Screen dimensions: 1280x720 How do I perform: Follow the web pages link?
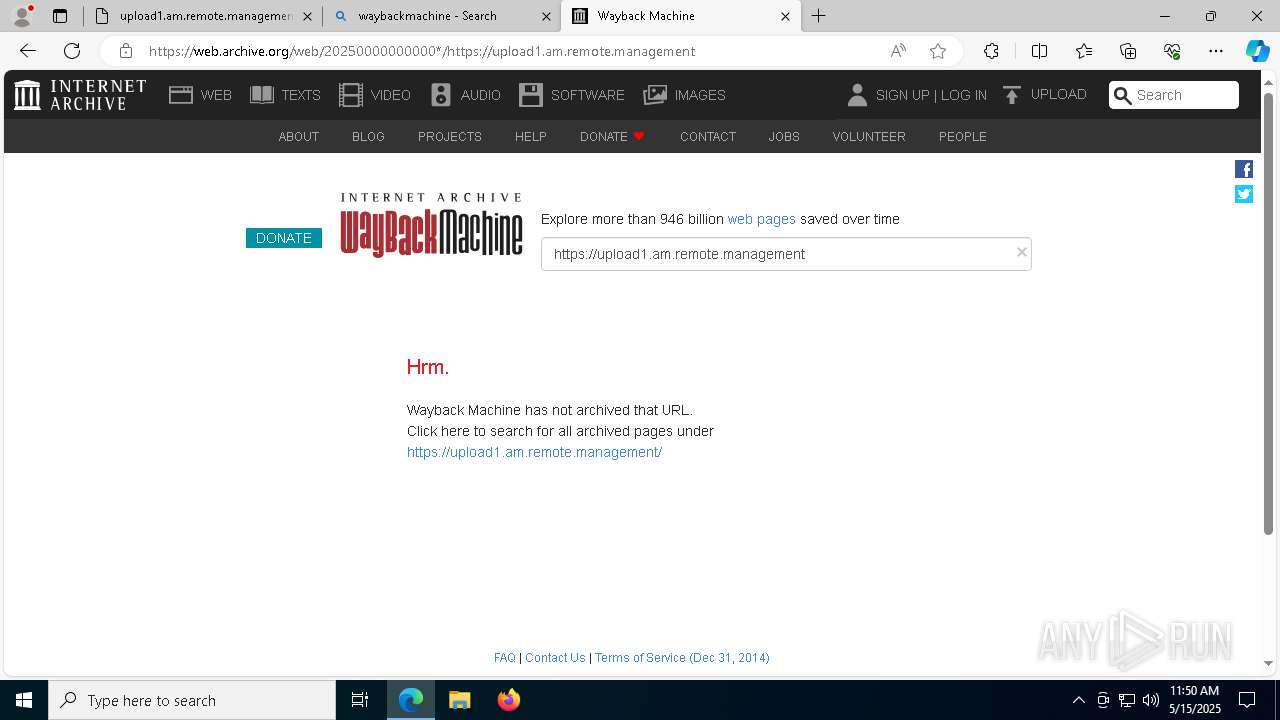[x=762, y=219]
